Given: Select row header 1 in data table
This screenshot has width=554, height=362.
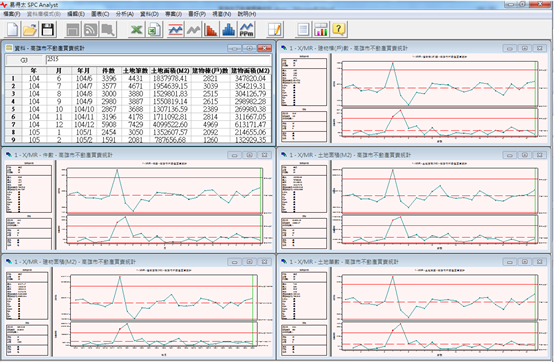Looking at the screenshot, I should [x=13, y=78].
